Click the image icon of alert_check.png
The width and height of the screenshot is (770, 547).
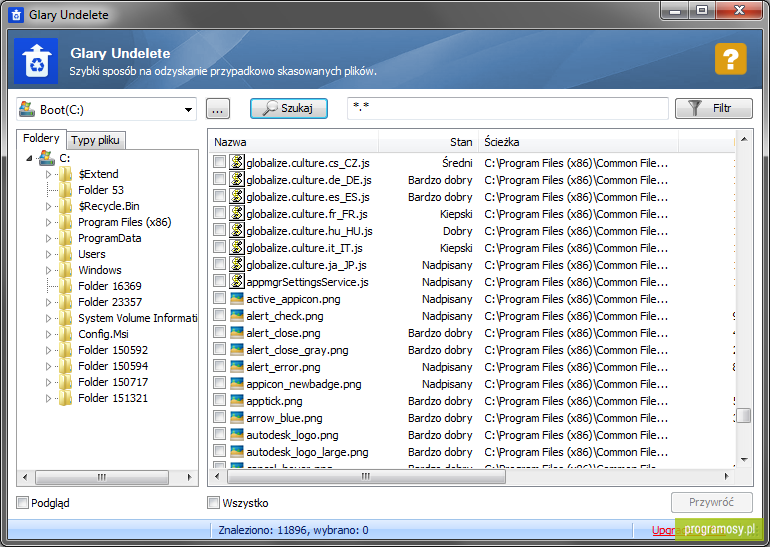[x=237, y=315]
